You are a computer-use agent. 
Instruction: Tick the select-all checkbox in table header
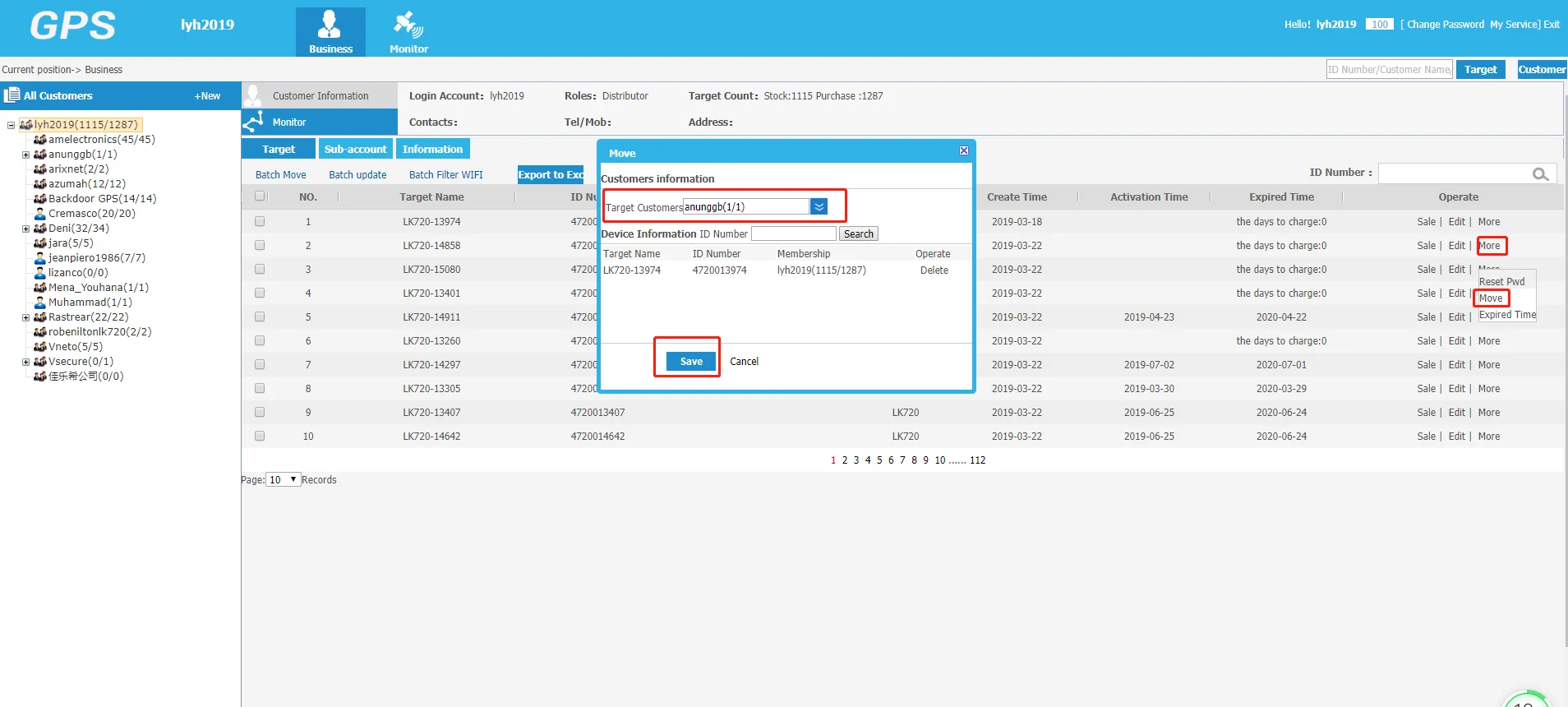tap(260, 196)
